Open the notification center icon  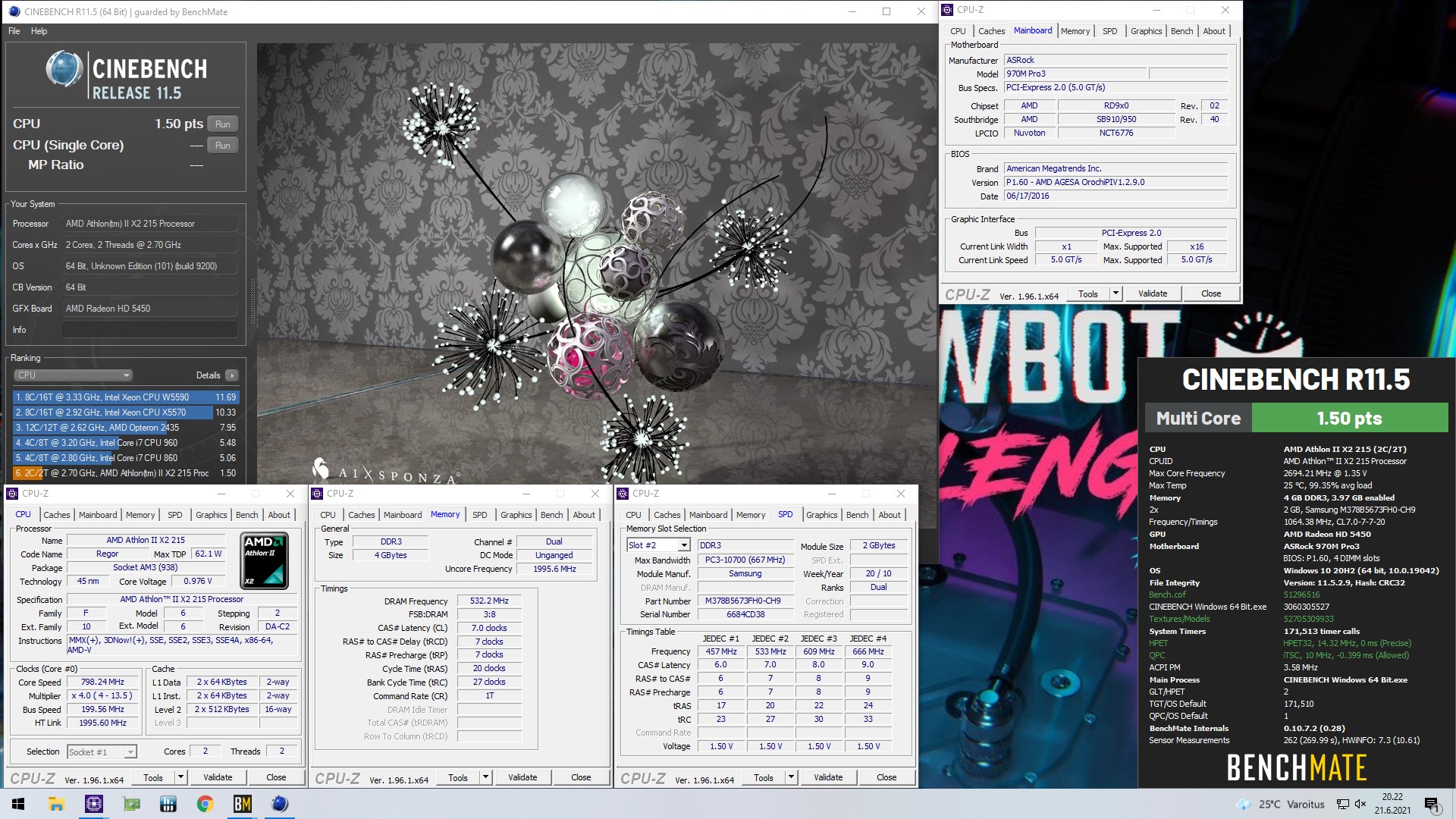(1431, 805)
